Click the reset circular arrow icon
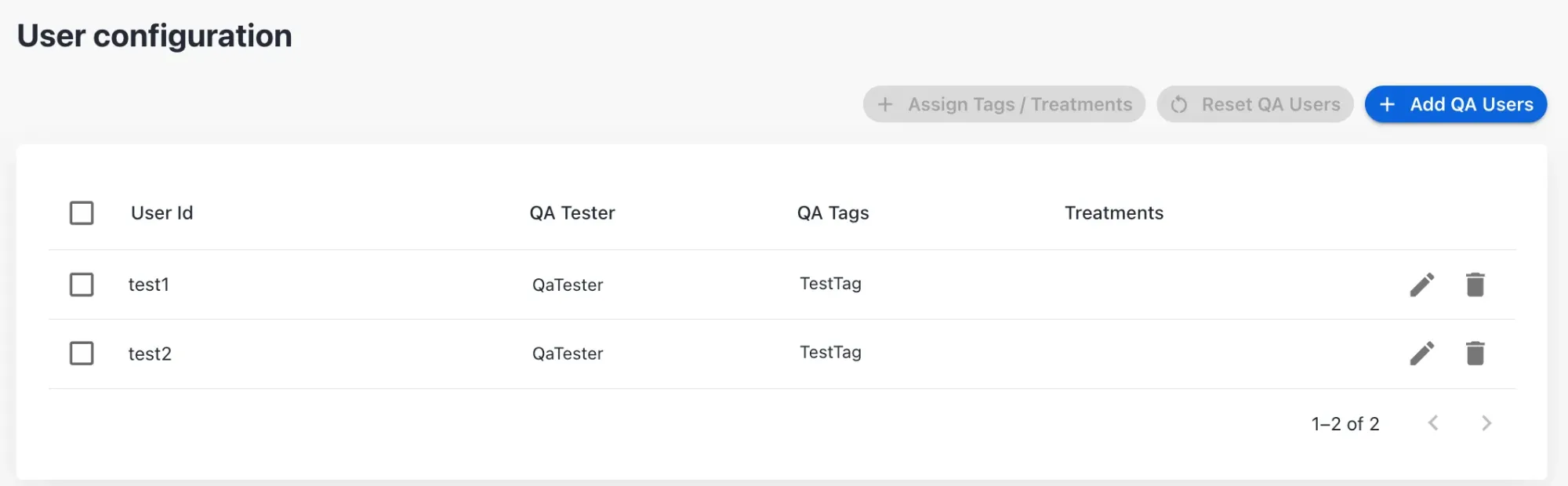The image size is (1568, 486). 1179,104
